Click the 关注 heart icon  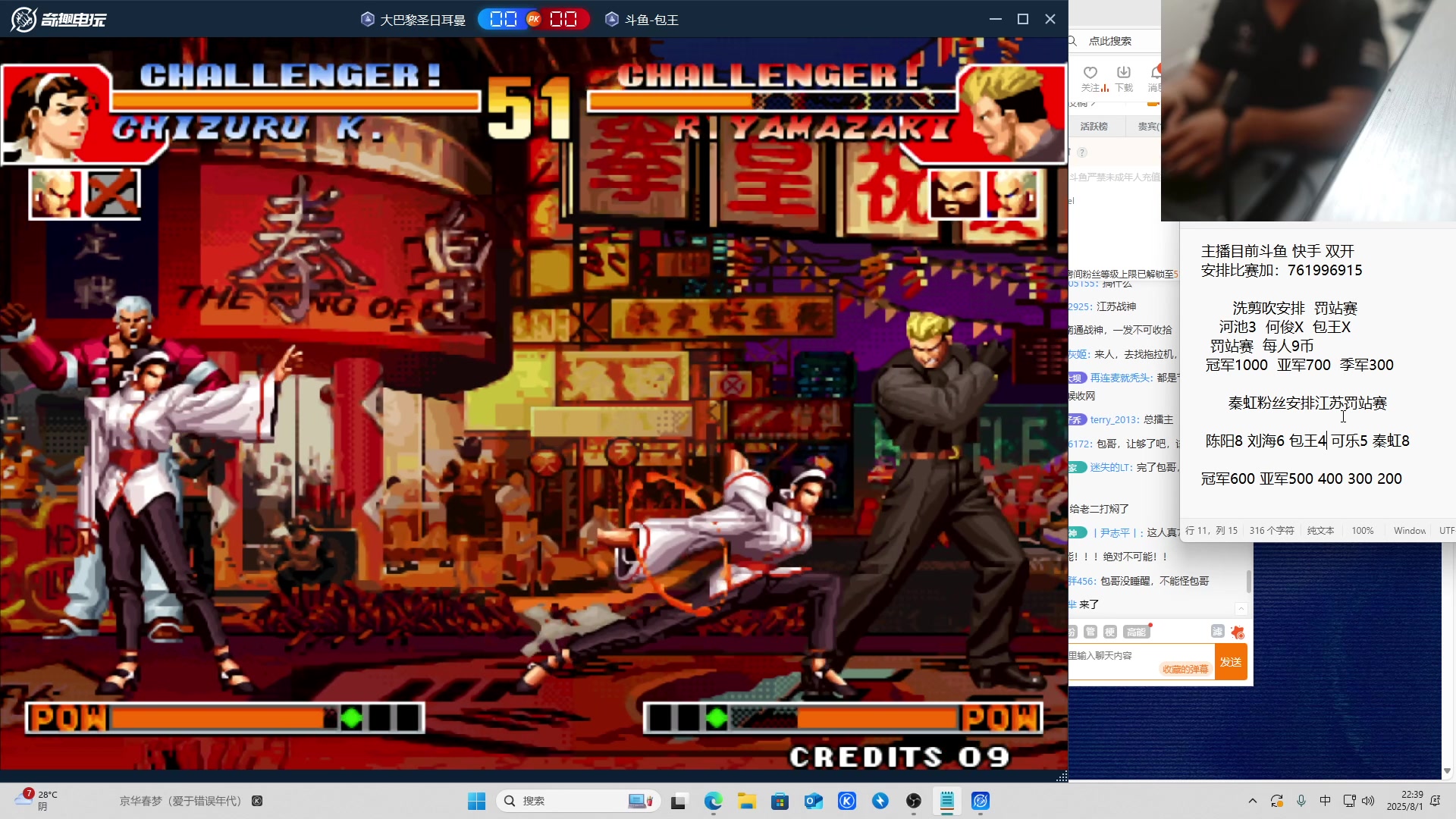pyautogui.click(x=1090, y=73)
